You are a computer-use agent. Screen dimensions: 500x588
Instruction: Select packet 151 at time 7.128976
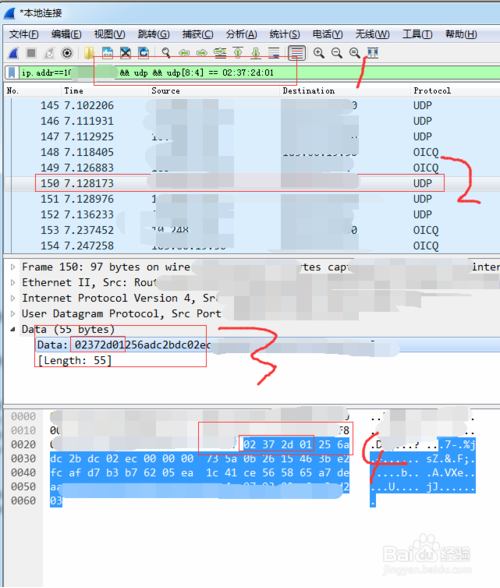click(x=251, y=199)
